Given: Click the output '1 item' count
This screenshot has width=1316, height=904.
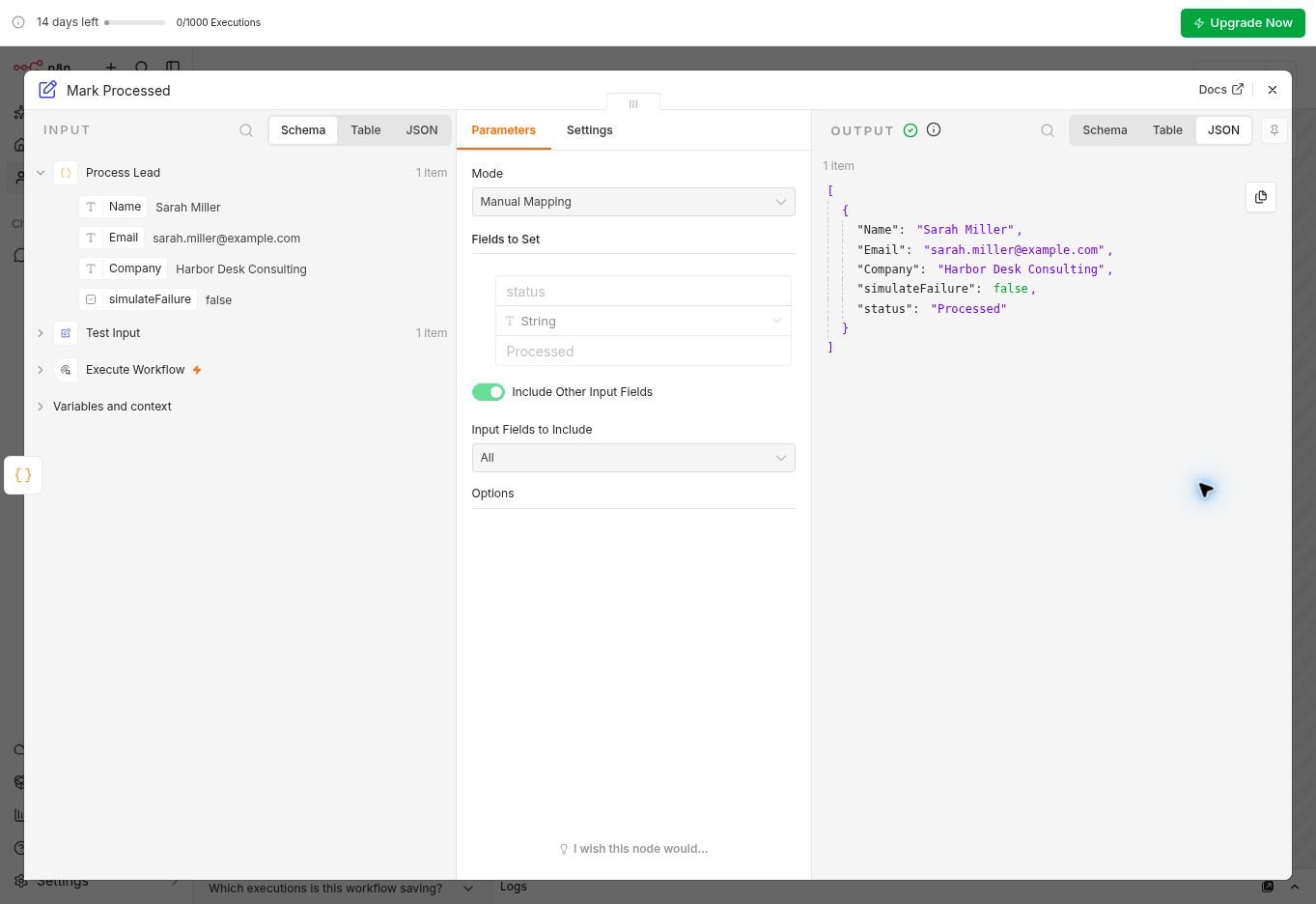Looking at the screenshot, I should click(x=839, y=166).
